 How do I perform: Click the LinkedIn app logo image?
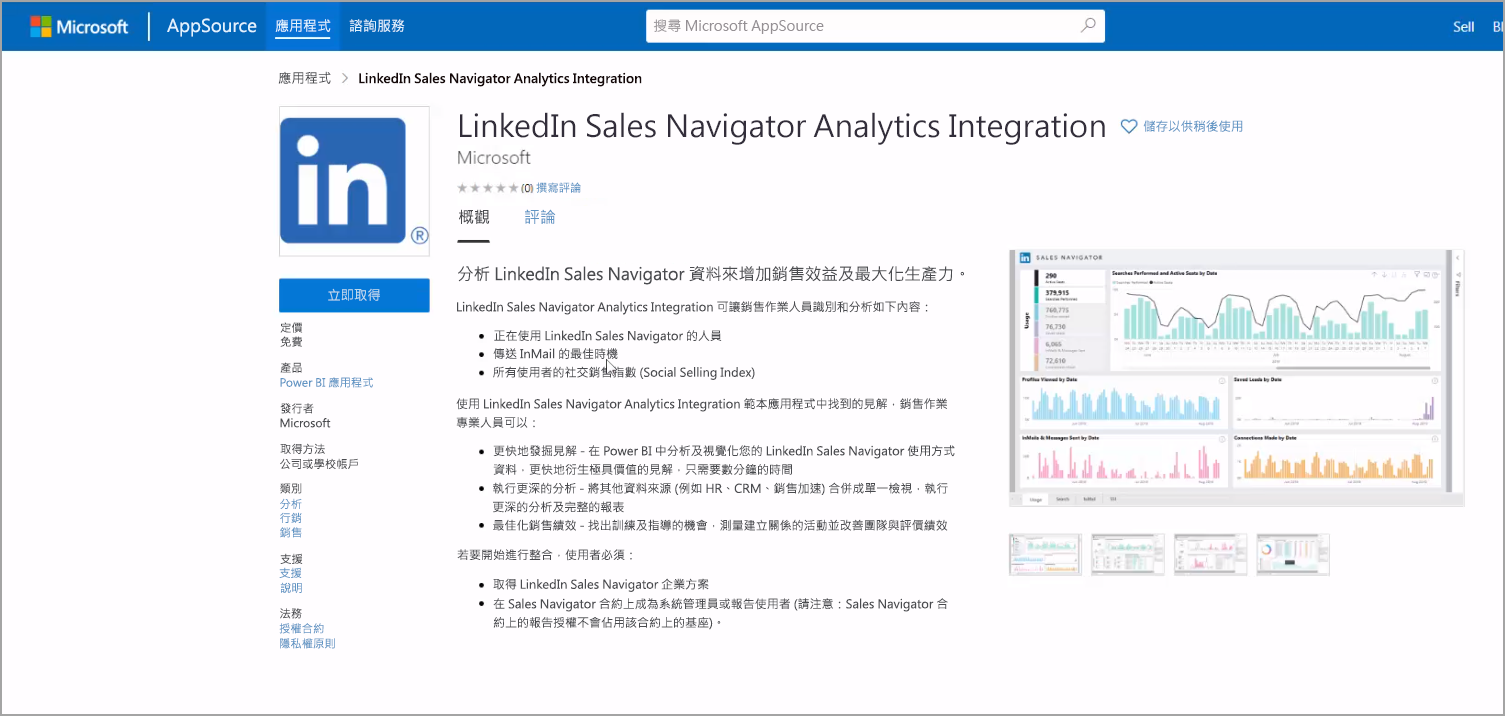(x=354, y=181)
